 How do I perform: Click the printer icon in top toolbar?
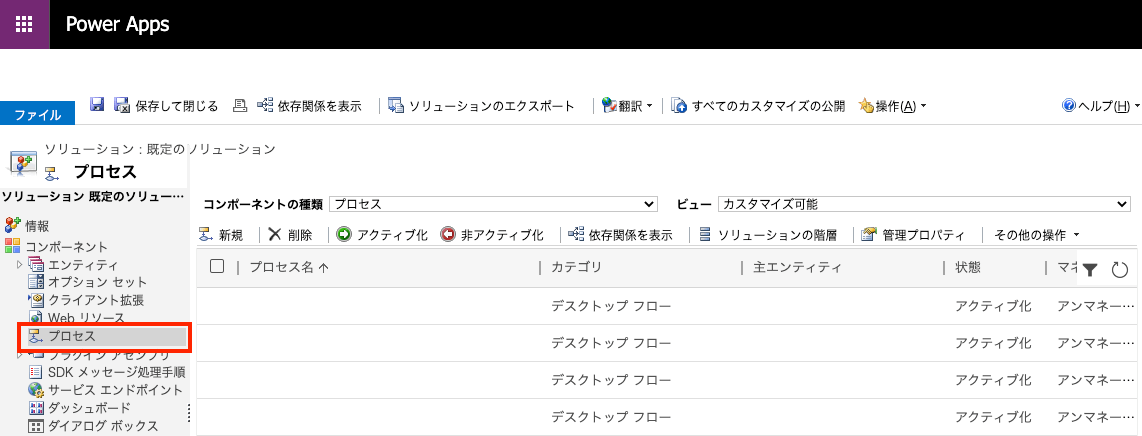click(240, 106)
